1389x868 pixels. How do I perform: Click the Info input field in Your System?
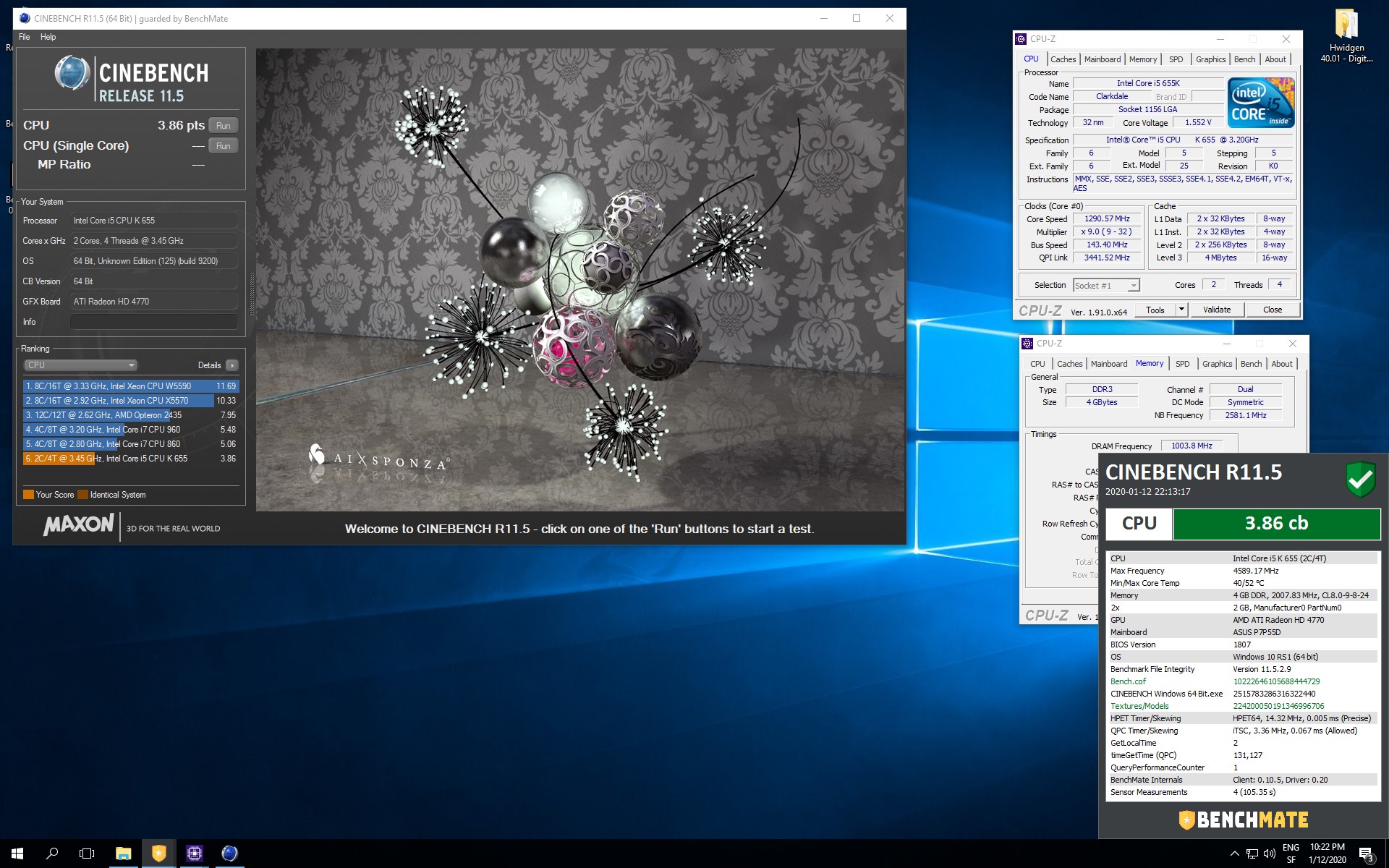tap(154, 322)
